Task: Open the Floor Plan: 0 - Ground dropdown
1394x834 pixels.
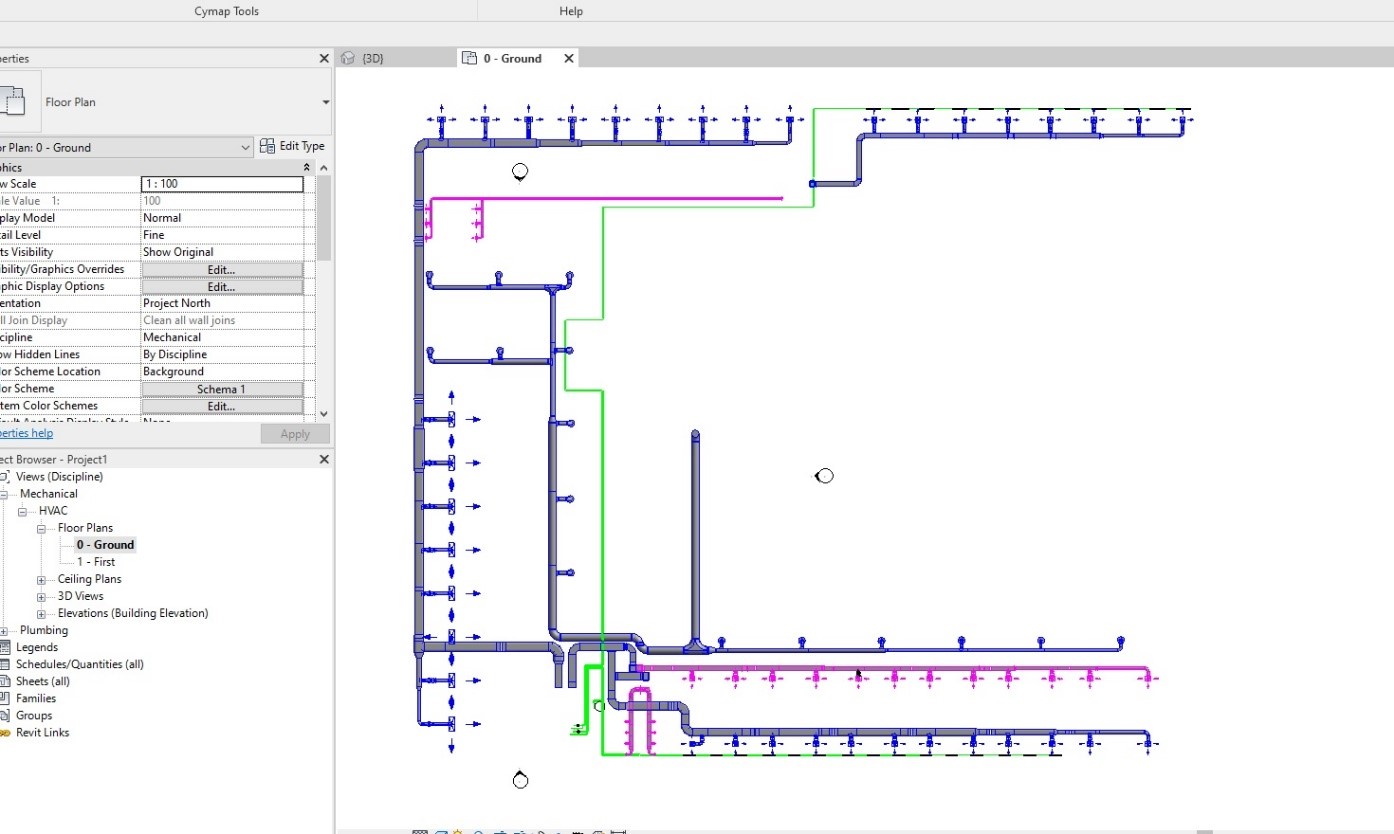Action: click(127, 147)
